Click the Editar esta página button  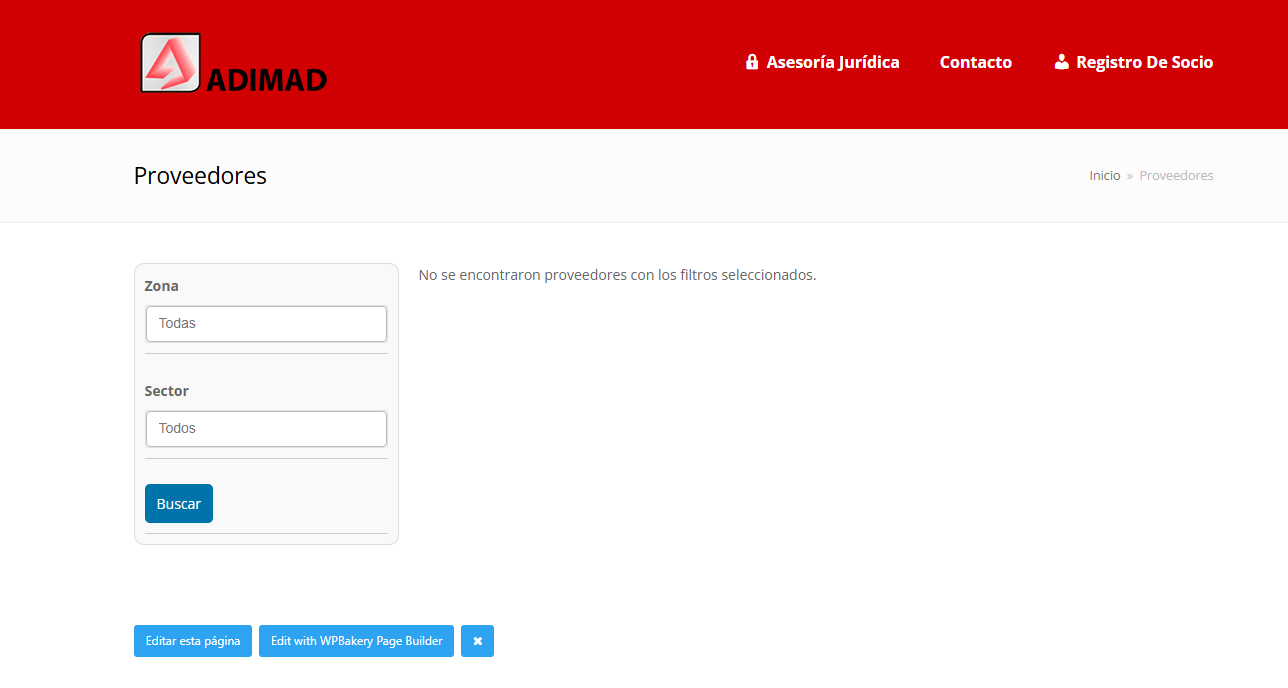[x=193, y=641]
